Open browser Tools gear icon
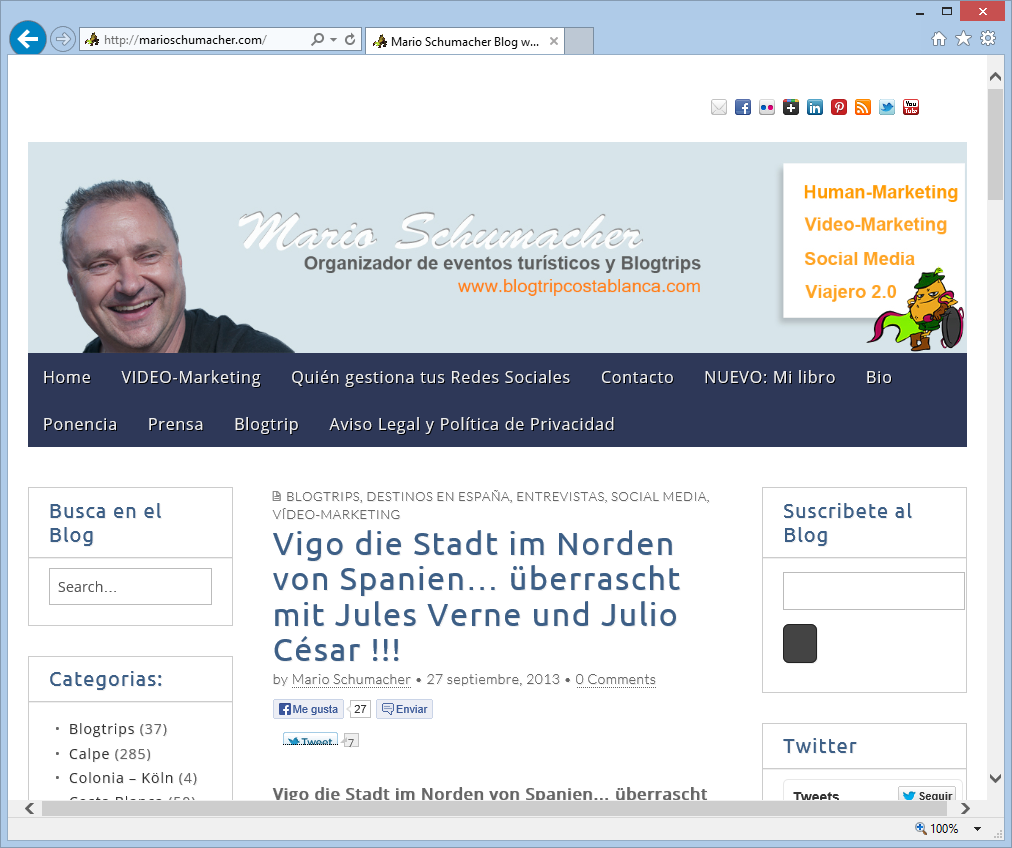Image resolution: width=1012 pixels, height=848 pixels. pyautogui.click(x=988, y=39)
